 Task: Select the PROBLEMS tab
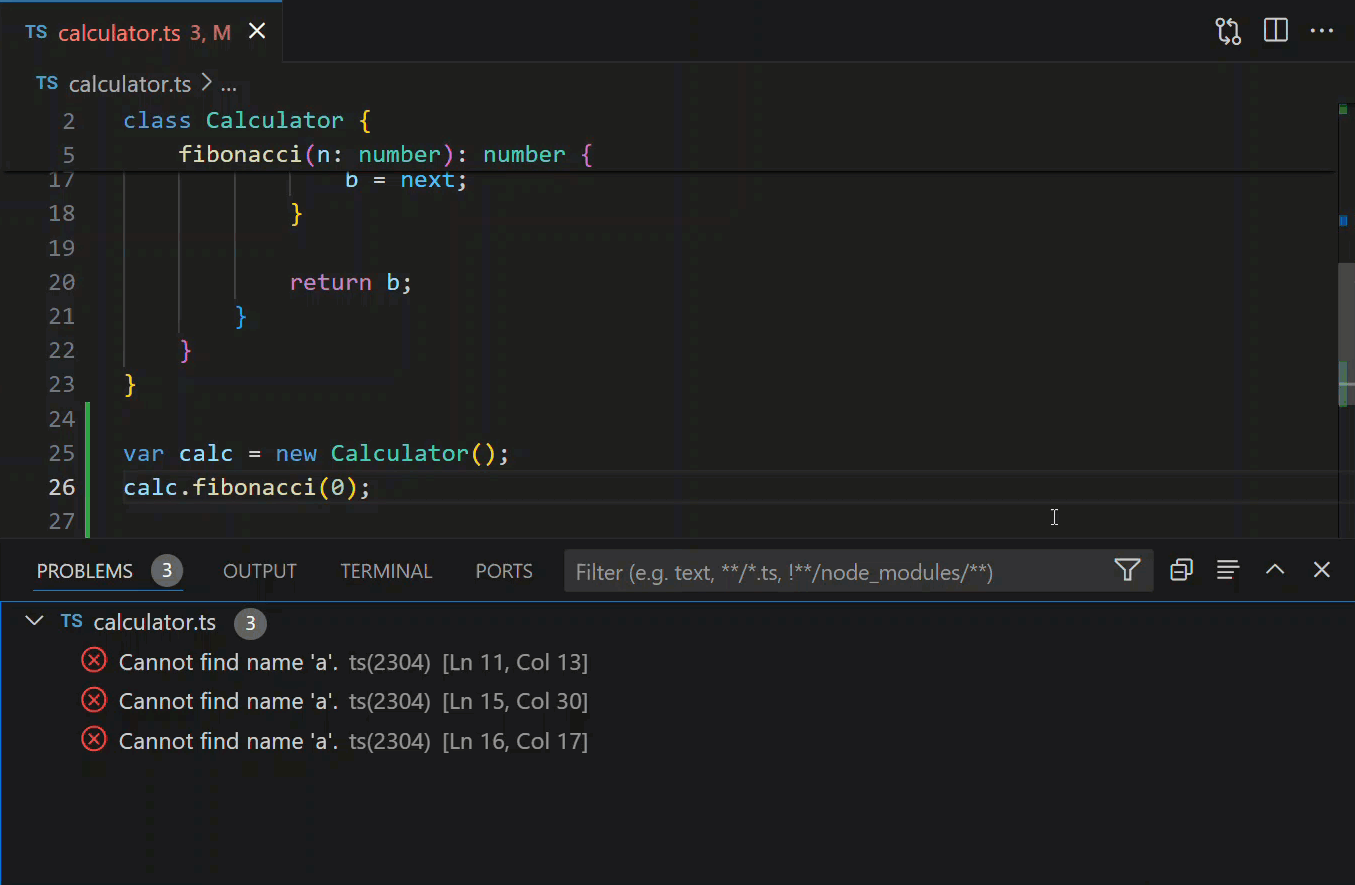[85, 571]
